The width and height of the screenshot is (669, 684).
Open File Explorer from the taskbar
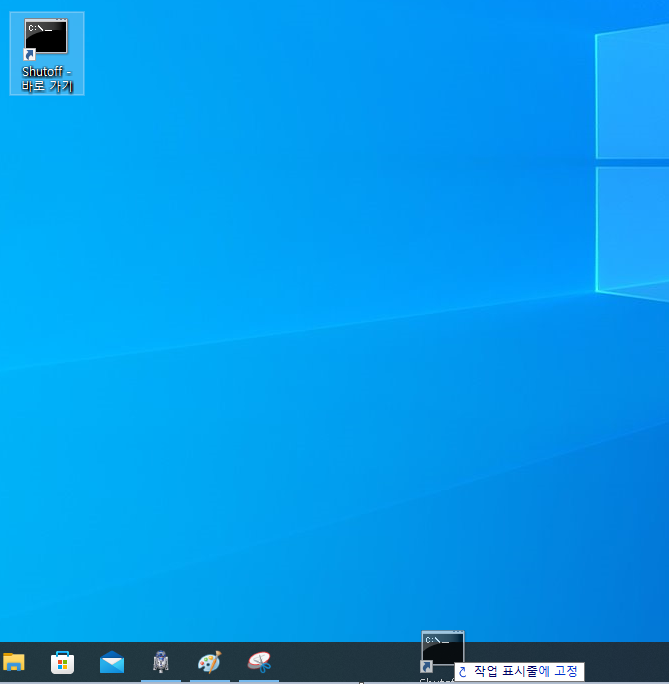(14, 662)
